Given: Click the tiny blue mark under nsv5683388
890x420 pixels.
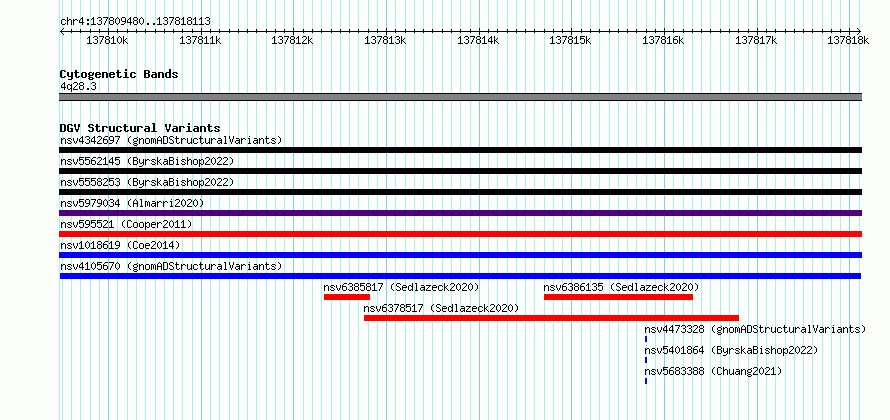Looking at the screenshot, I should 646,381.
